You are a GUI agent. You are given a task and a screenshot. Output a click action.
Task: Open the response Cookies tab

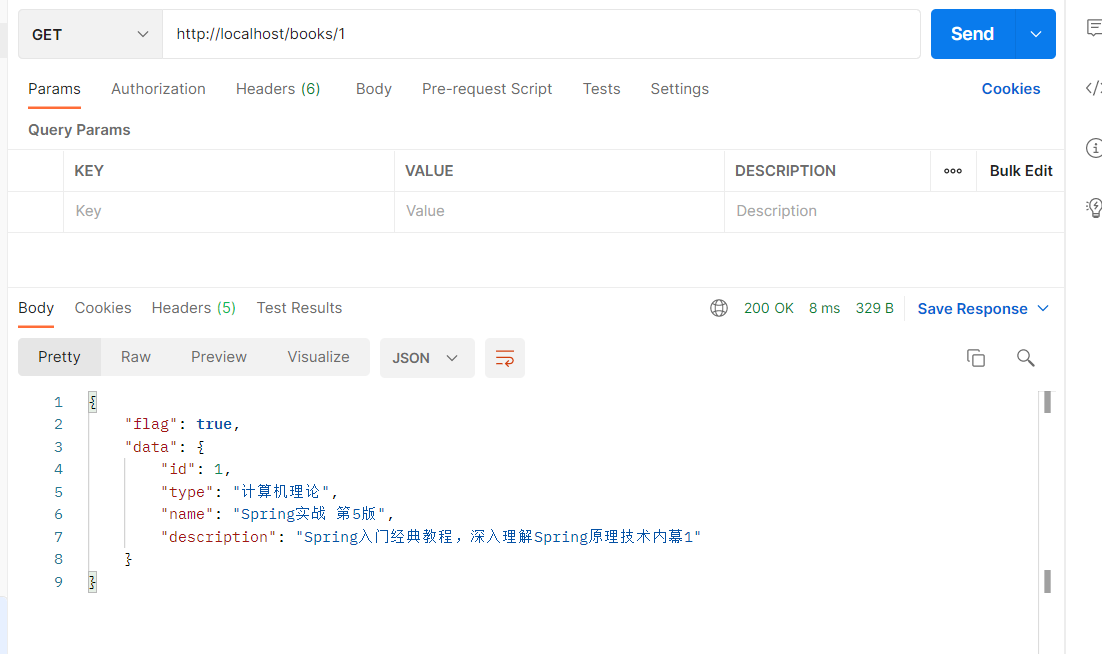pos(103,308)
